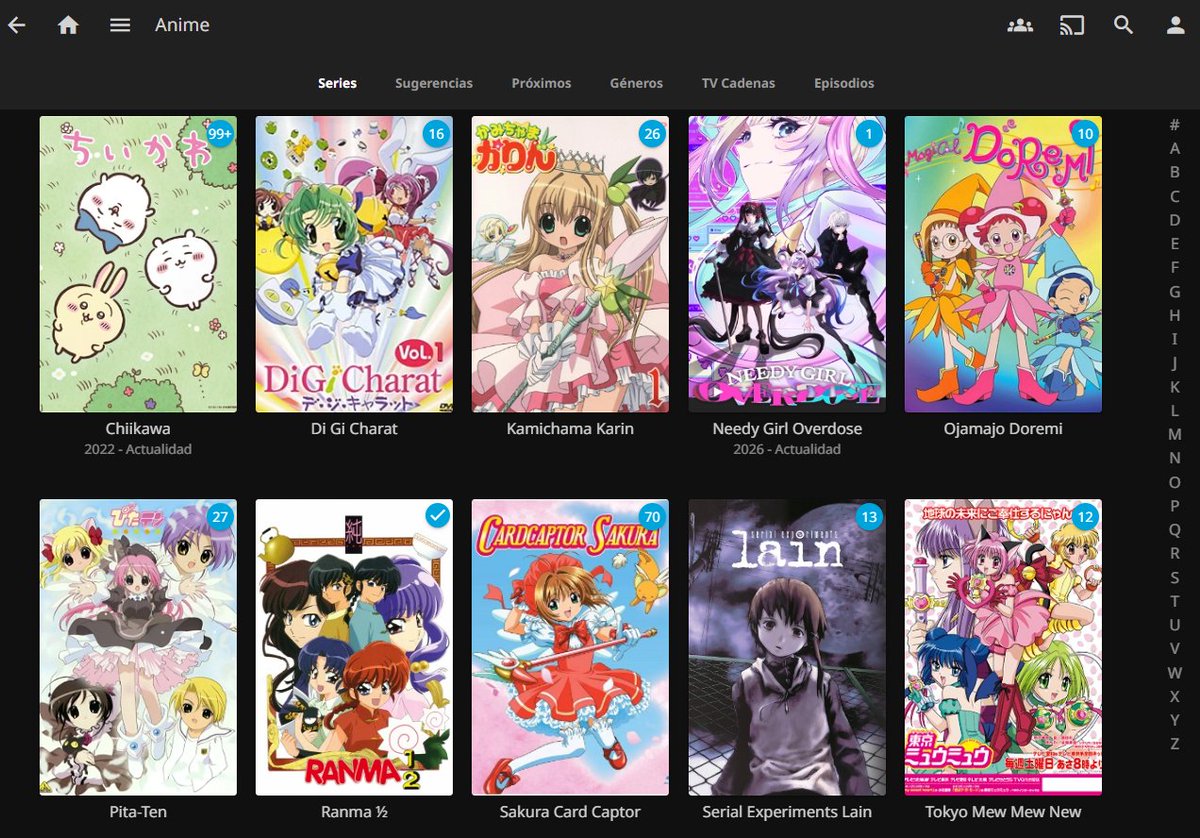Open the Sakura Card Captor poster

pos(571,647)
